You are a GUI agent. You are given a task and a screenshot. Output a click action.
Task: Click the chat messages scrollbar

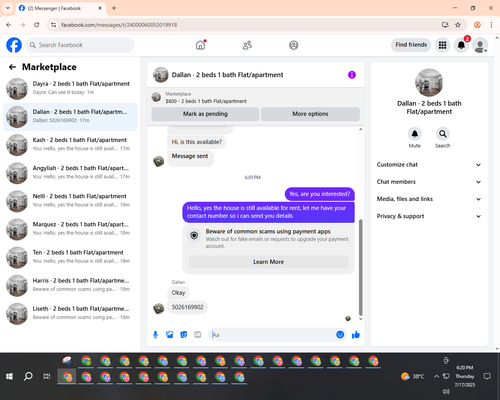point(360,268)
